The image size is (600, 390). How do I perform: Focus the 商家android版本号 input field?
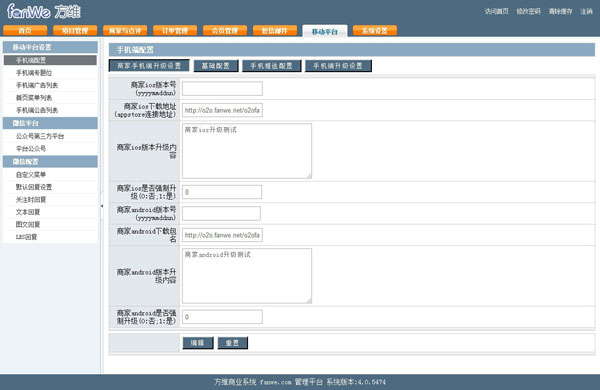tap(222, 213)
